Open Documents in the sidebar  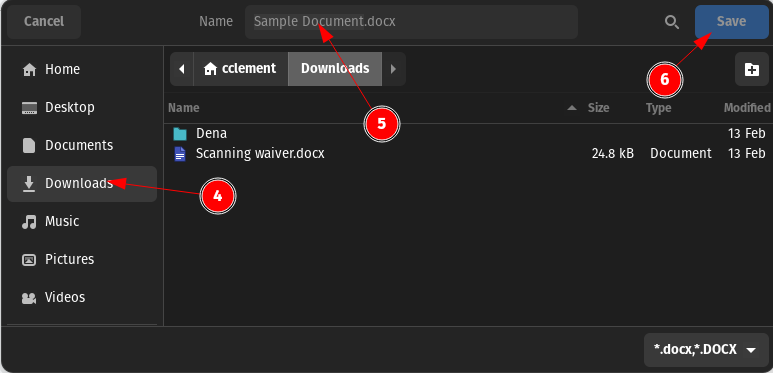point(82,145)
